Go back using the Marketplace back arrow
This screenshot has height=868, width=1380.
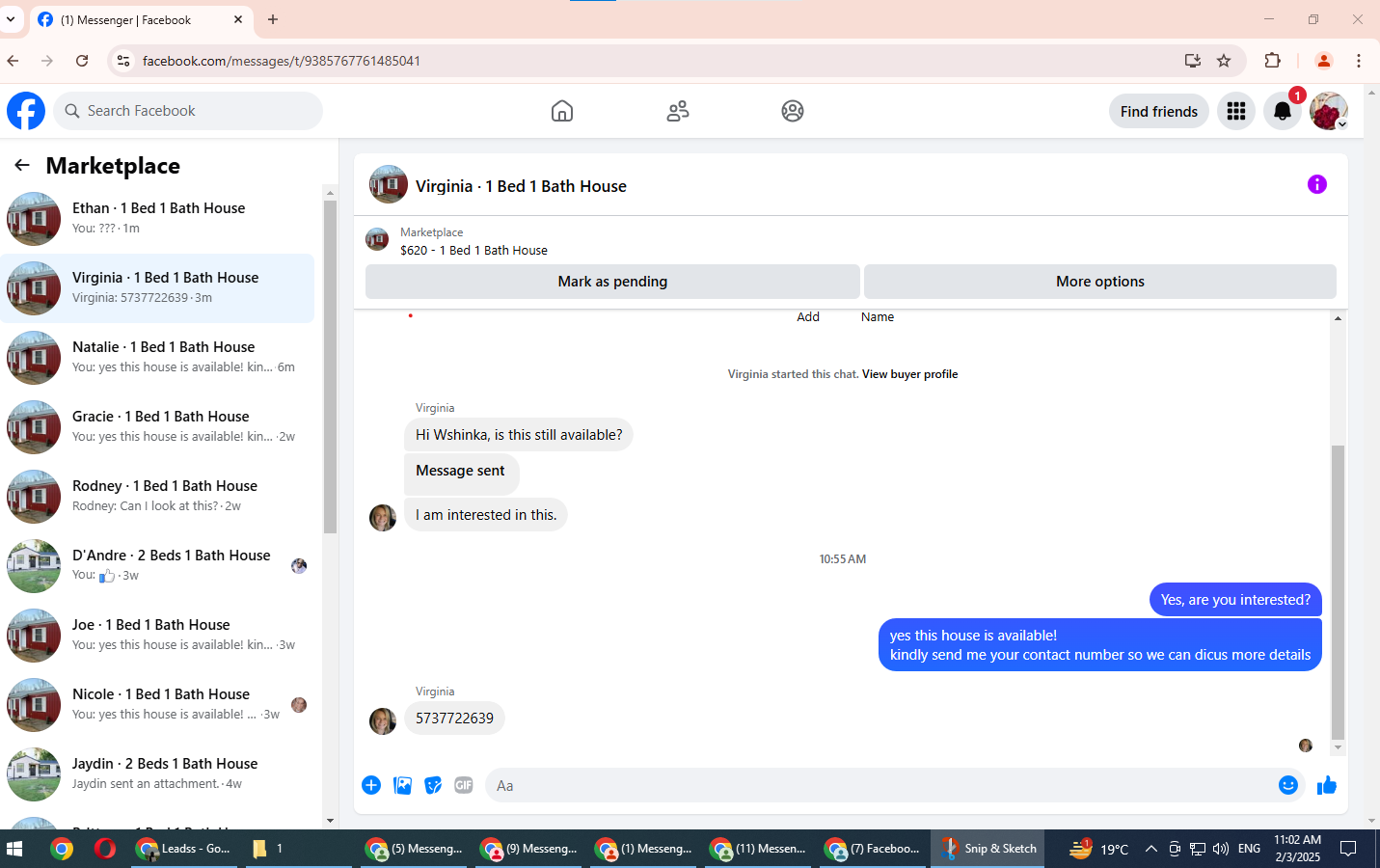[22, 165]
